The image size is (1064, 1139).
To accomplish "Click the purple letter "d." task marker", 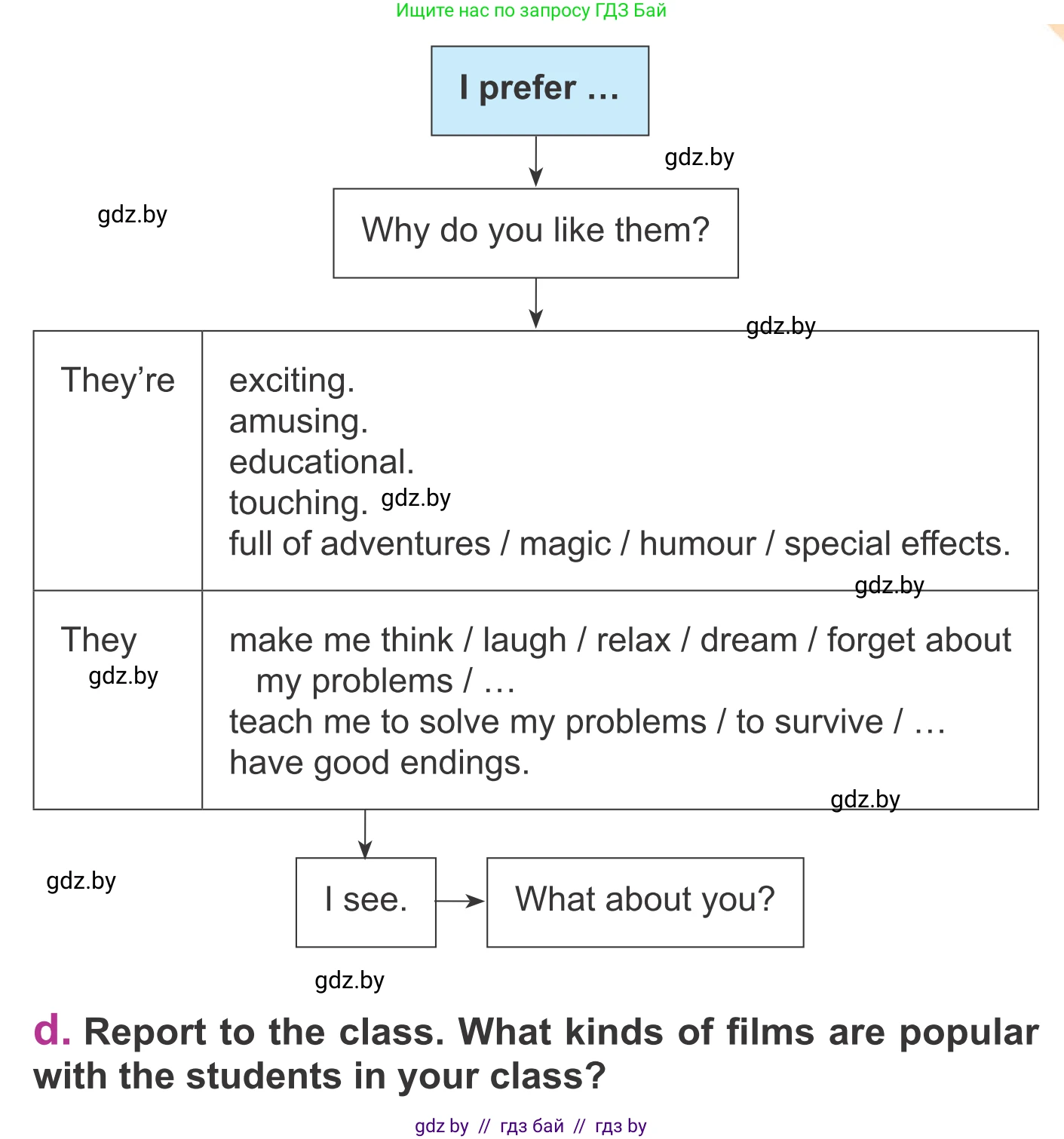I will [52, 1030].
